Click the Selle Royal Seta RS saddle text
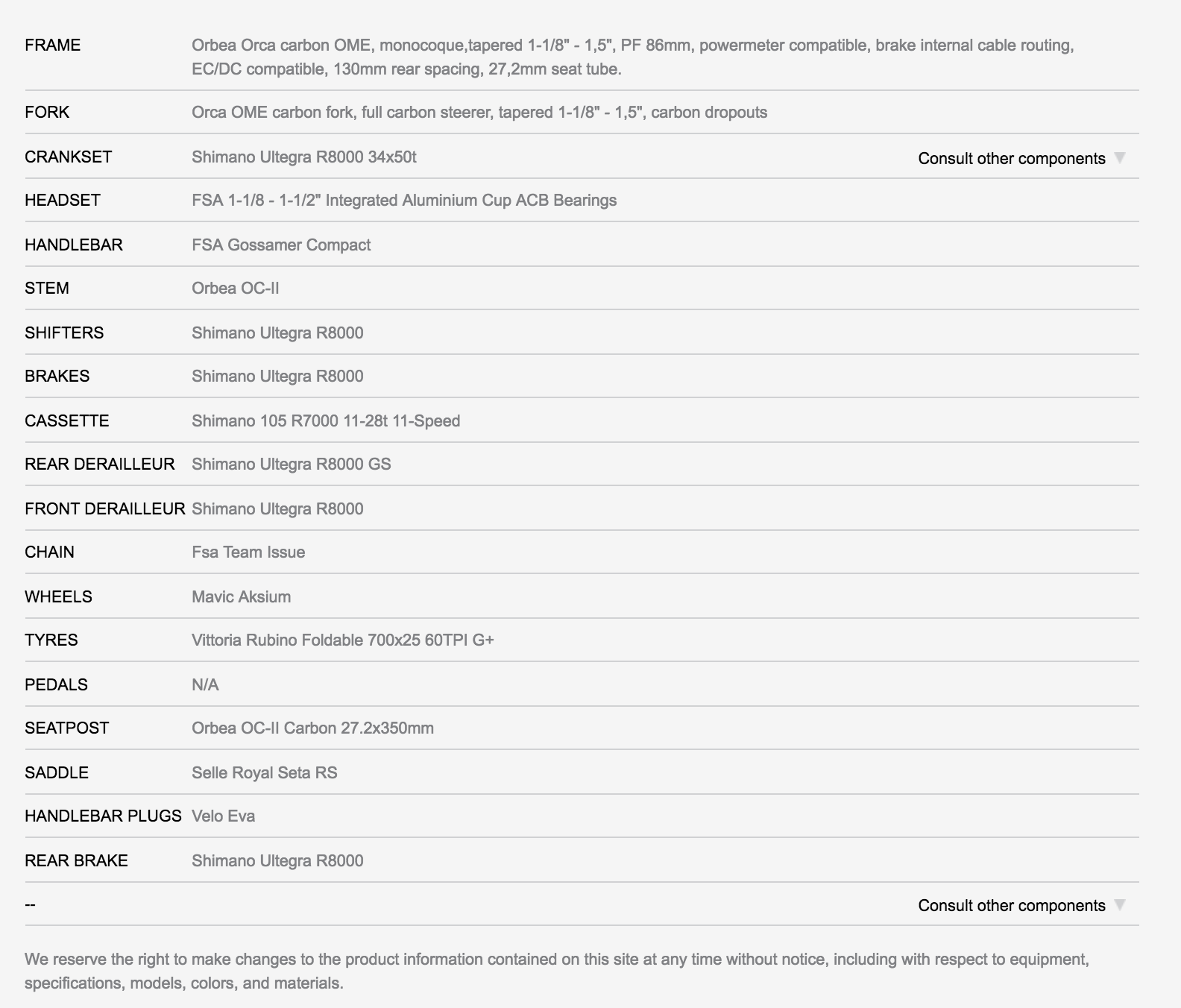 264,772
